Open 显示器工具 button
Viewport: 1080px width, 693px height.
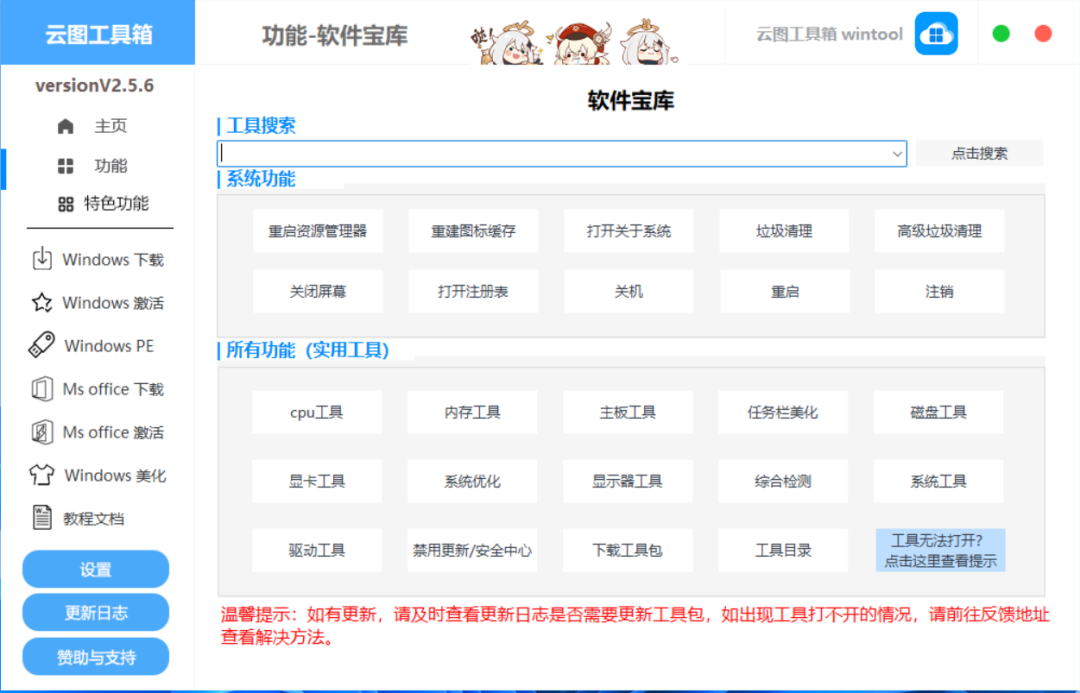(627, 482)
